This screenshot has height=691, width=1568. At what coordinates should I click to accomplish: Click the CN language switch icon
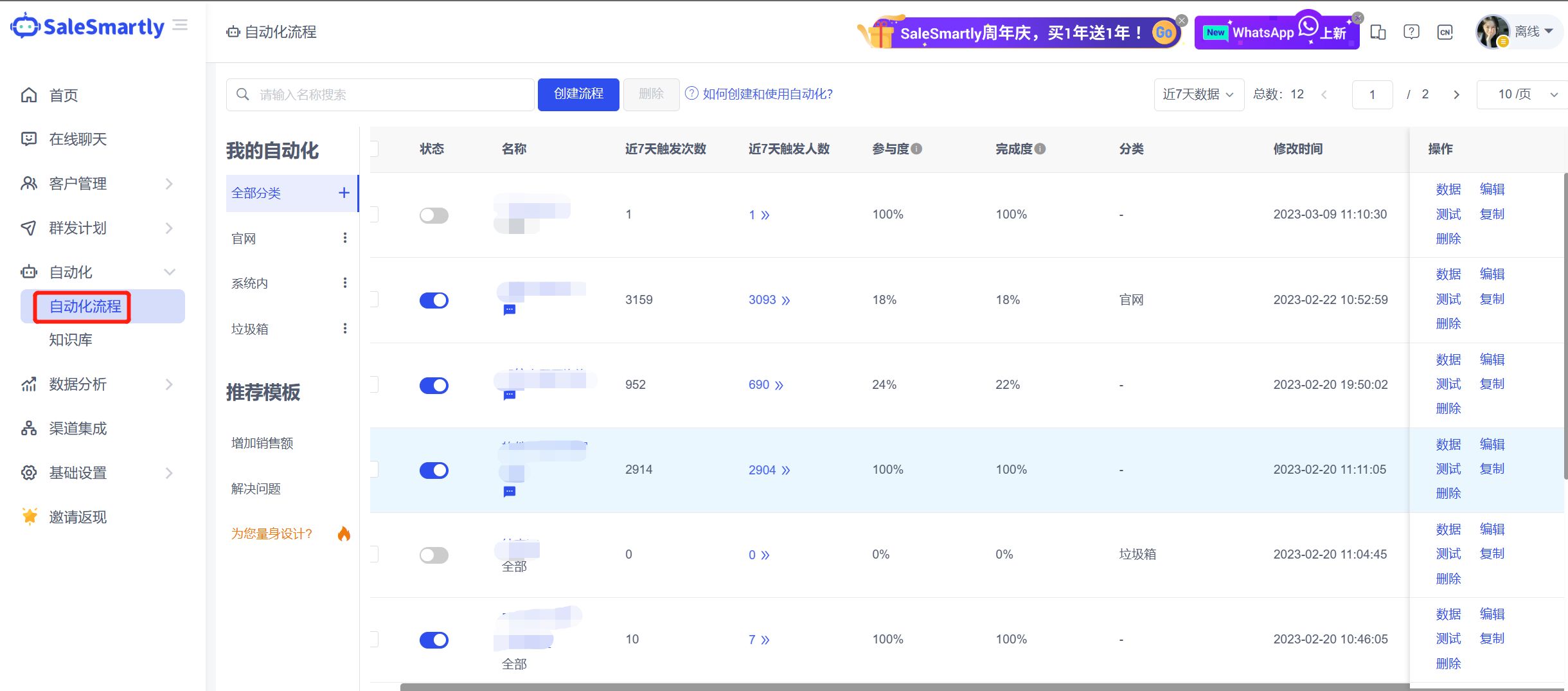[1445, 32]
